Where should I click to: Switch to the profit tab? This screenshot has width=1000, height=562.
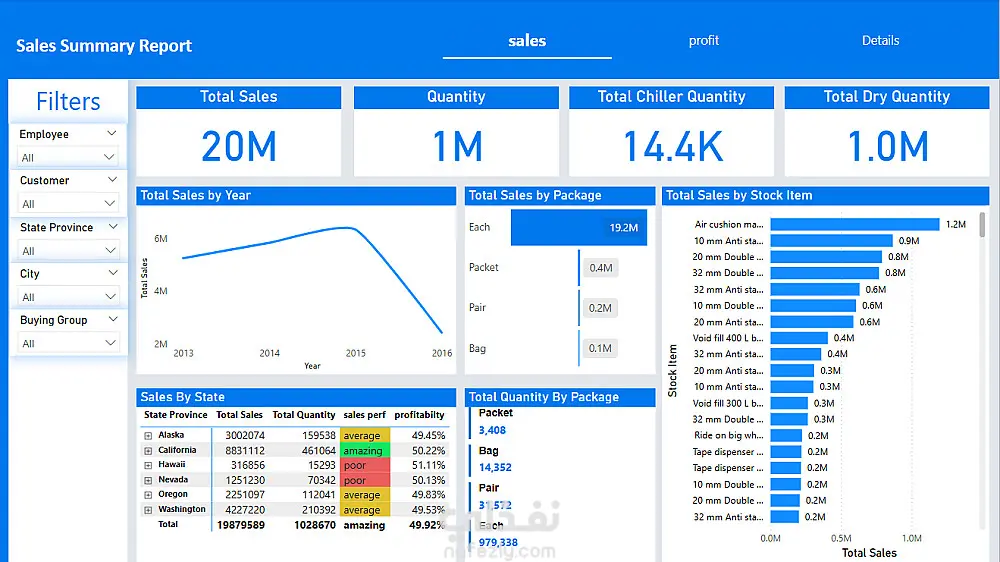[x=703, y=40]
